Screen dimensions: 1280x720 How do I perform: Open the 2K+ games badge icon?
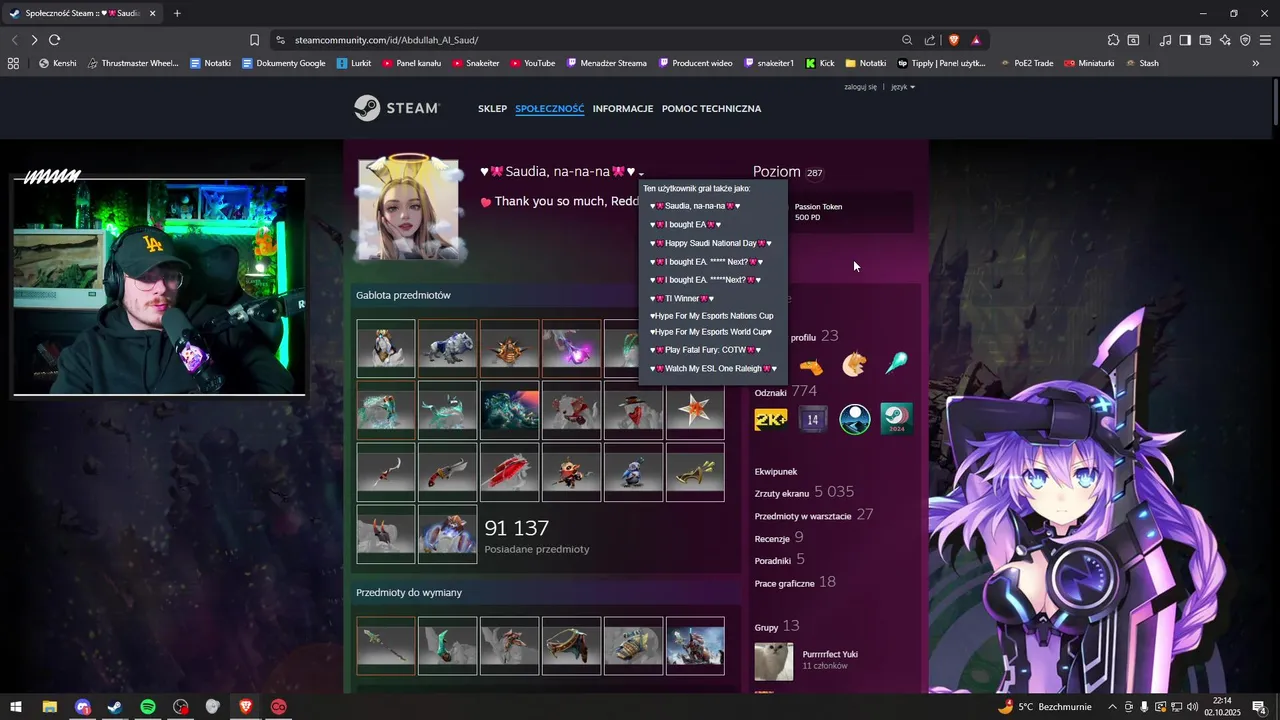[x=770, y=419]
